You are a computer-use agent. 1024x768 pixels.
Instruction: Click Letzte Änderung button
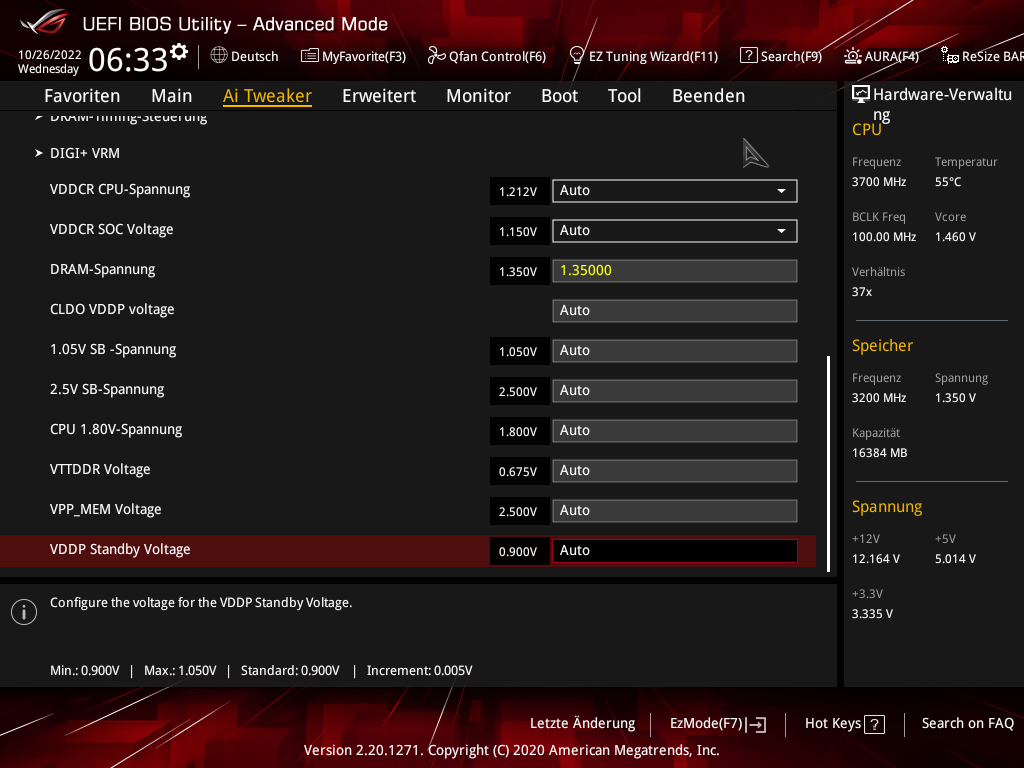(583, 723)
